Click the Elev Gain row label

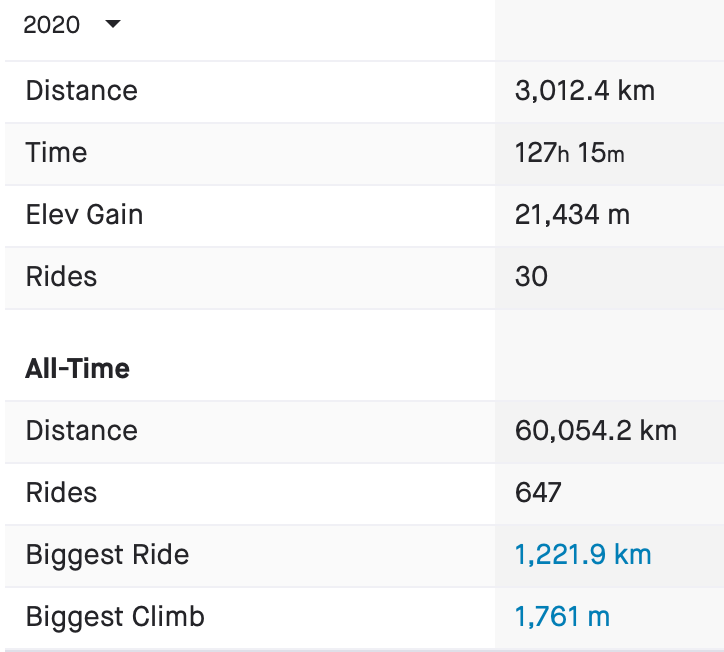click(84, 215)
